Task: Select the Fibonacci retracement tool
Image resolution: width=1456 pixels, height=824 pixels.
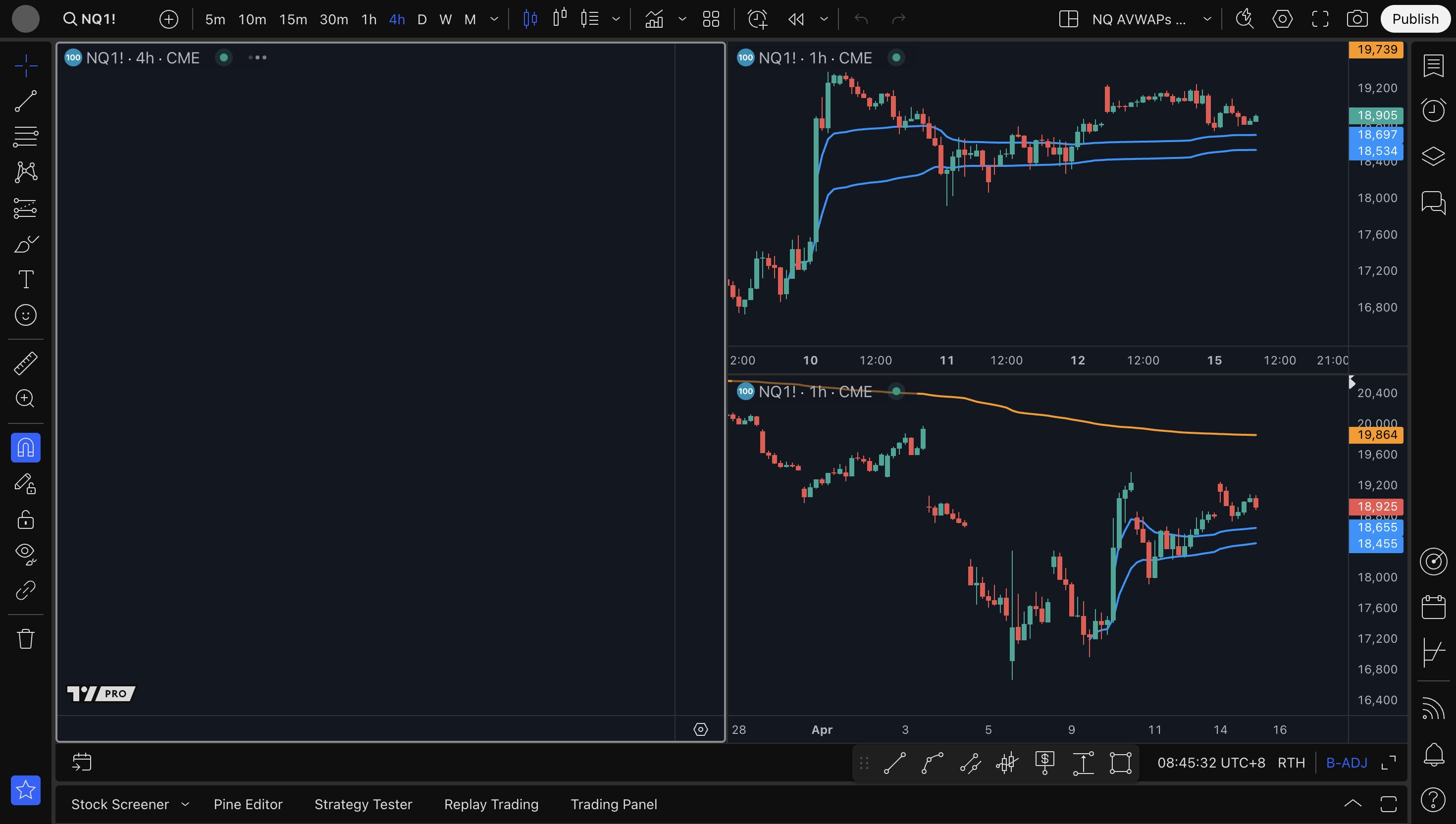Action: (25, 136)
